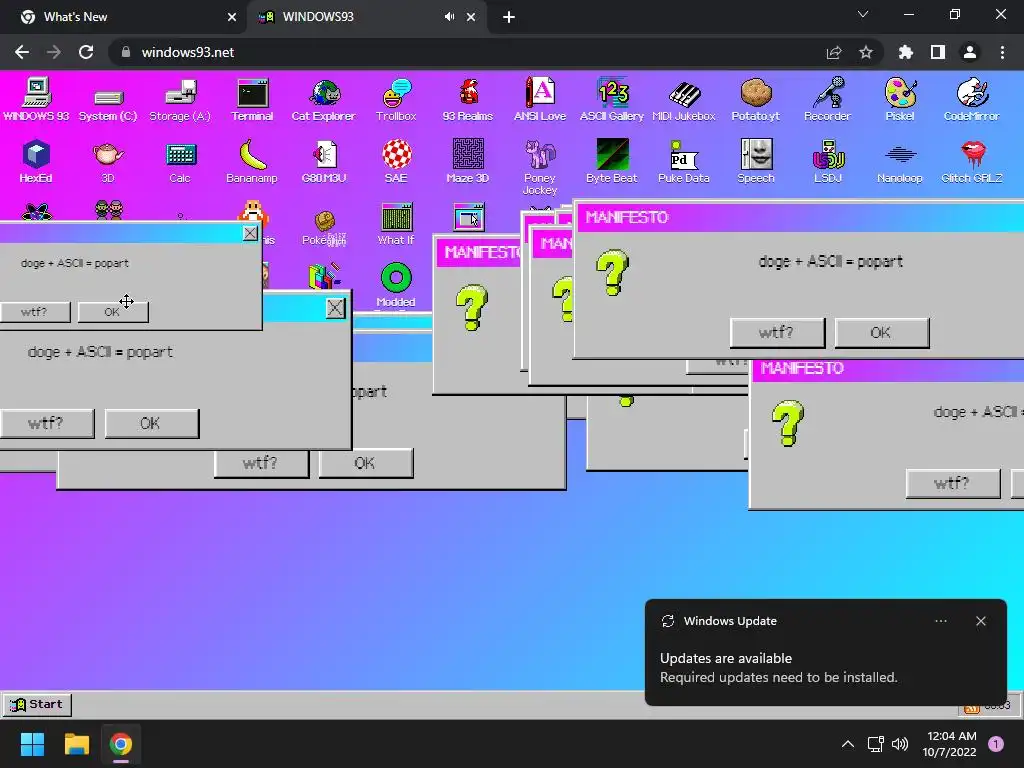The width and height of the screenshot is (1024, 768).
Task: Open the Potato.yt icon
Action: [x=756, y=100]
